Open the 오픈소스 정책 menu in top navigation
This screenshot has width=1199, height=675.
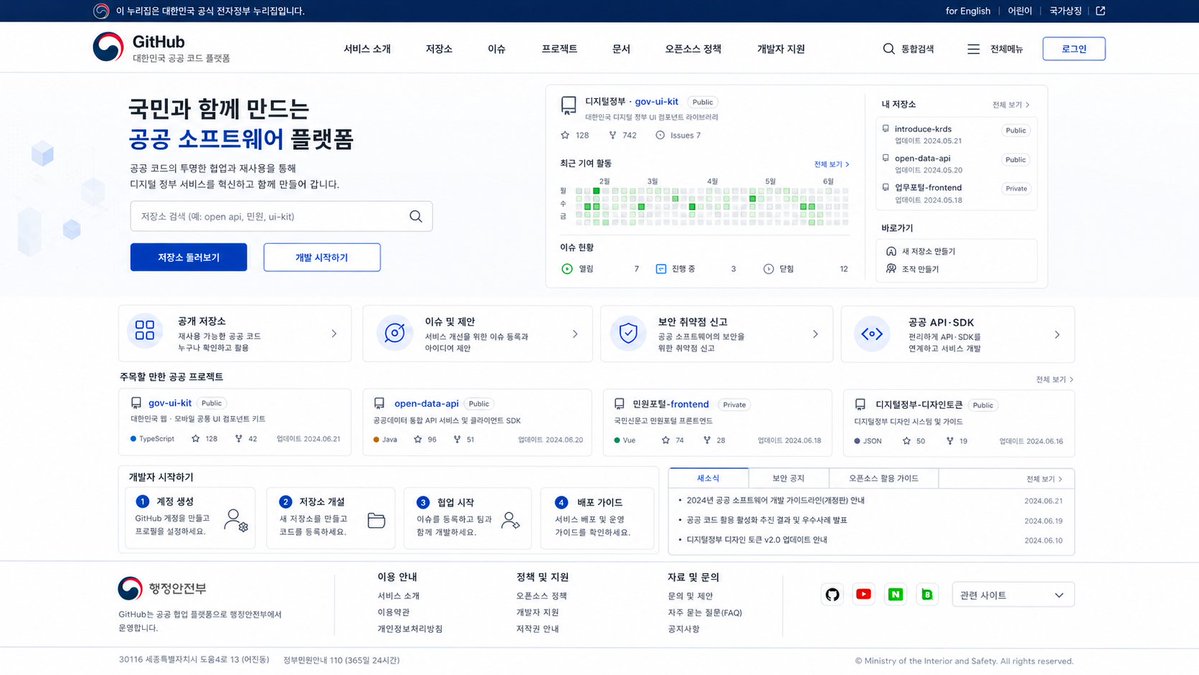[x=693, y=49]
